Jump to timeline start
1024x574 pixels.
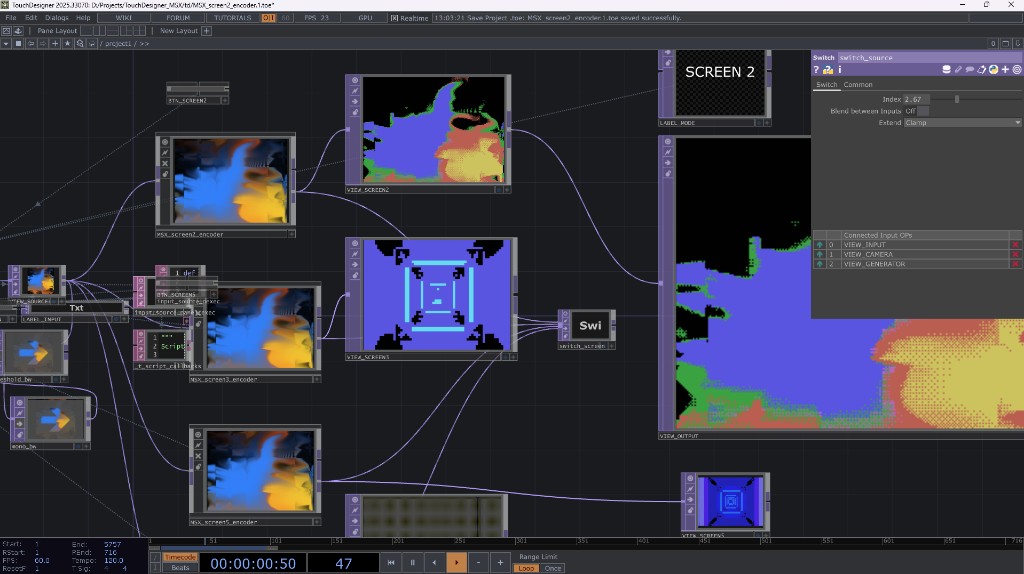tap(391, 562)
